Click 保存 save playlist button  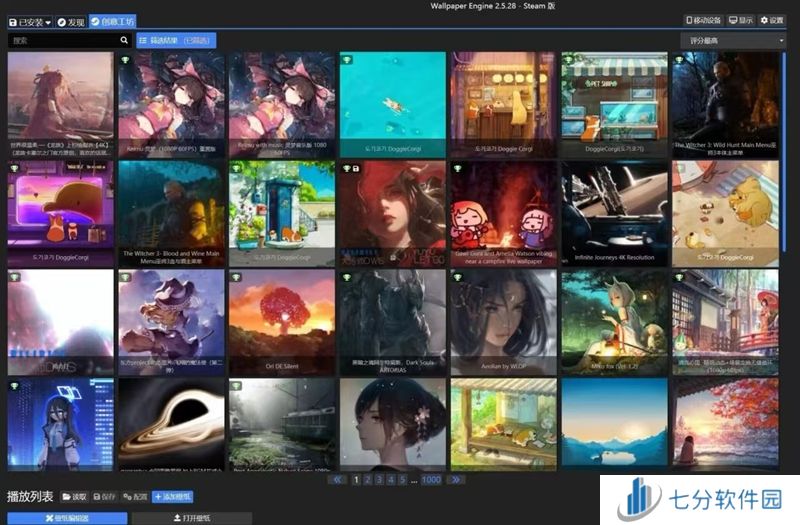105,496
